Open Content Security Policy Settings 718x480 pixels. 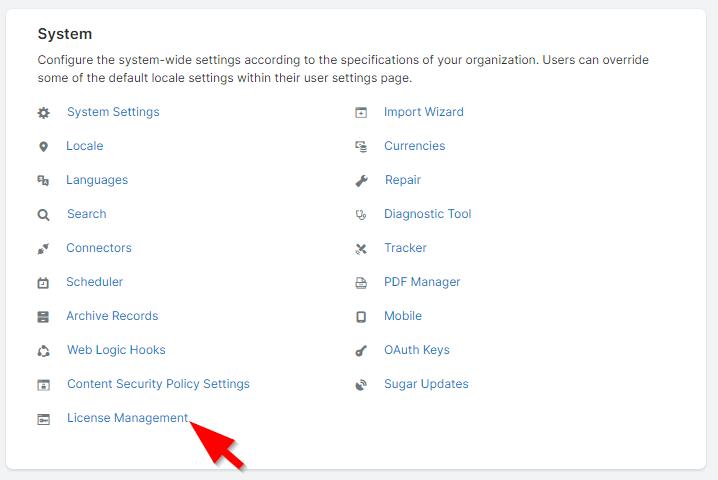click(158, 384)
